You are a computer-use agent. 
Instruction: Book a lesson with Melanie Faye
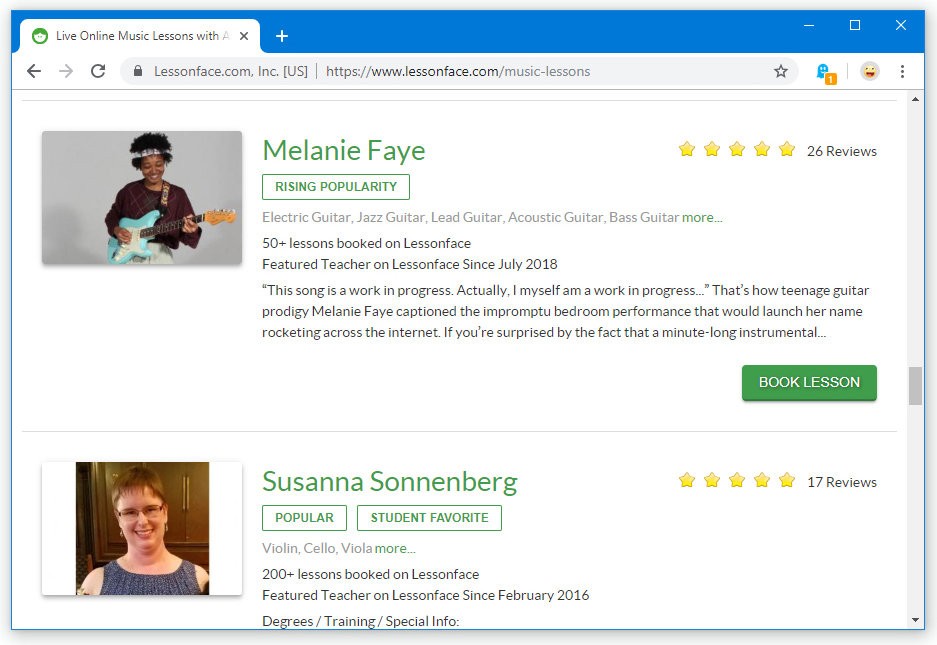click(x=809, y=383)
